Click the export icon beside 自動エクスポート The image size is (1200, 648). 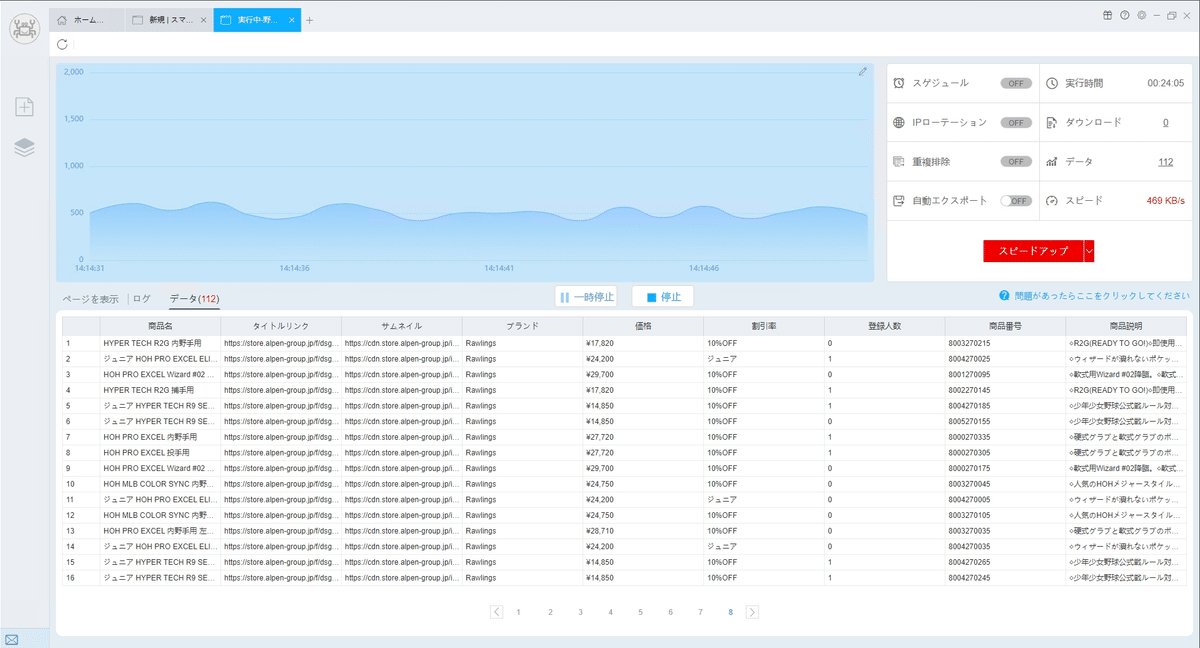pos(899,200)
